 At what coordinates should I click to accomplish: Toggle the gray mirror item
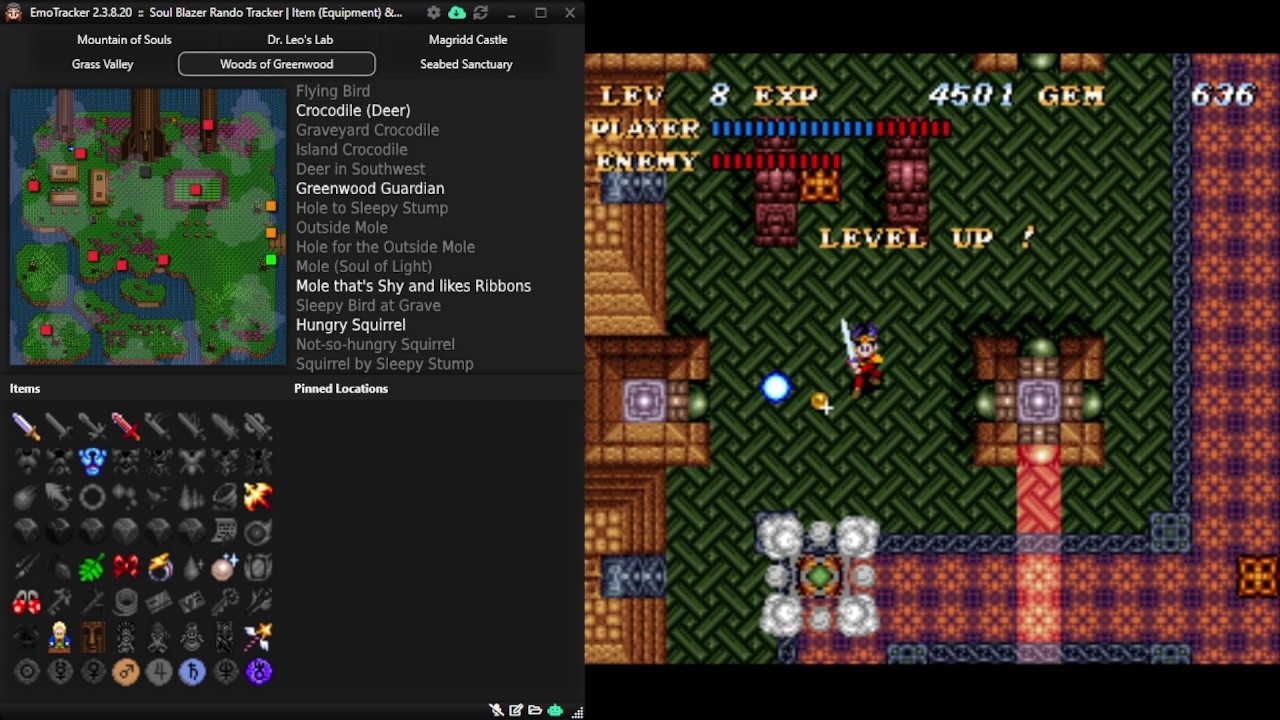pyautogui.click(x=257, y=567)
